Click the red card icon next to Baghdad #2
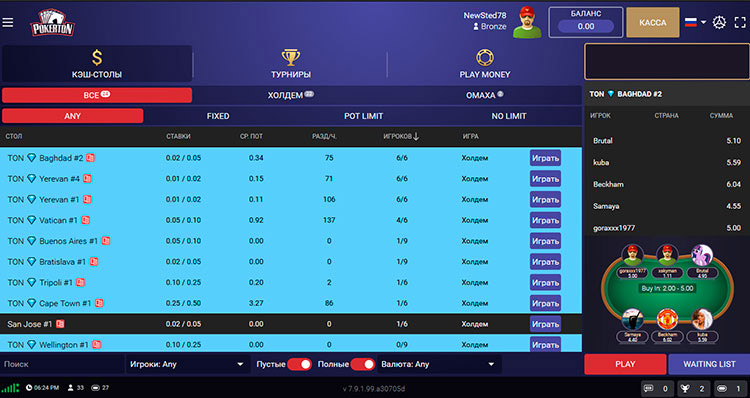 coord(90,157)
